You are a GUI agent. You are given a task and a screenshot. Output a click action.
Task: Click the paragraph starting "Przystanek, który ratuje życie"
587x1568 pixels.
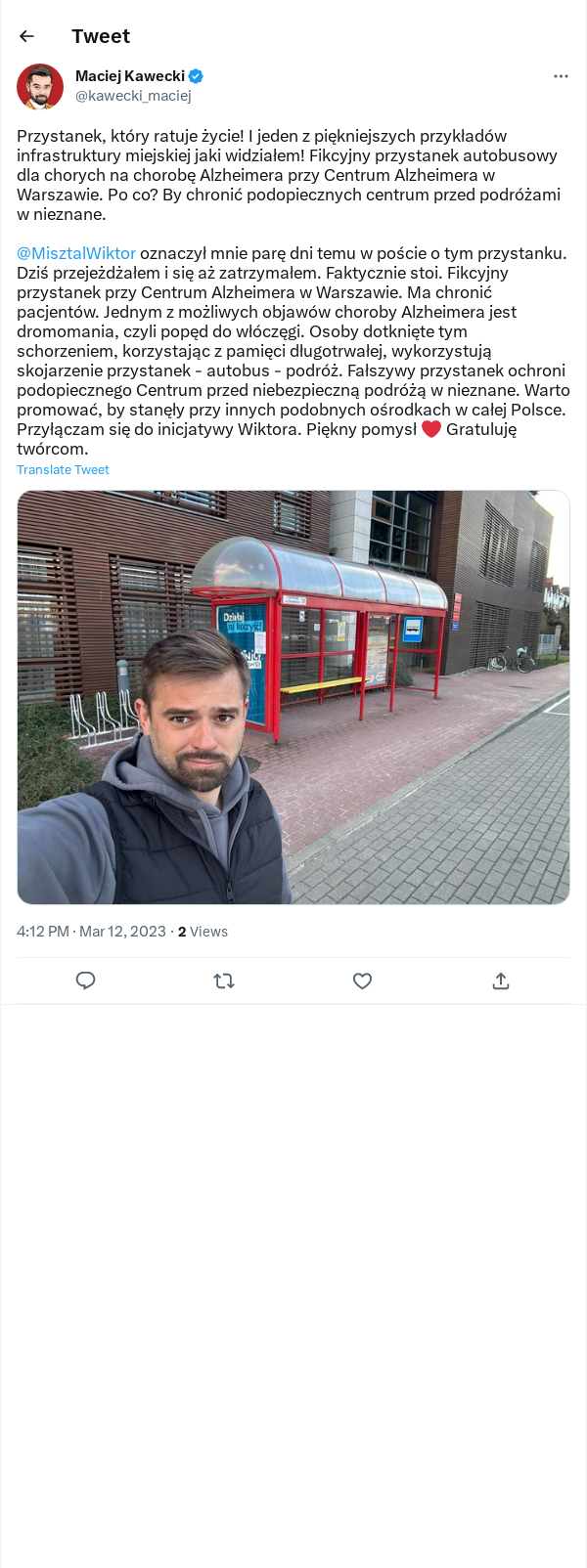point(289,175)
